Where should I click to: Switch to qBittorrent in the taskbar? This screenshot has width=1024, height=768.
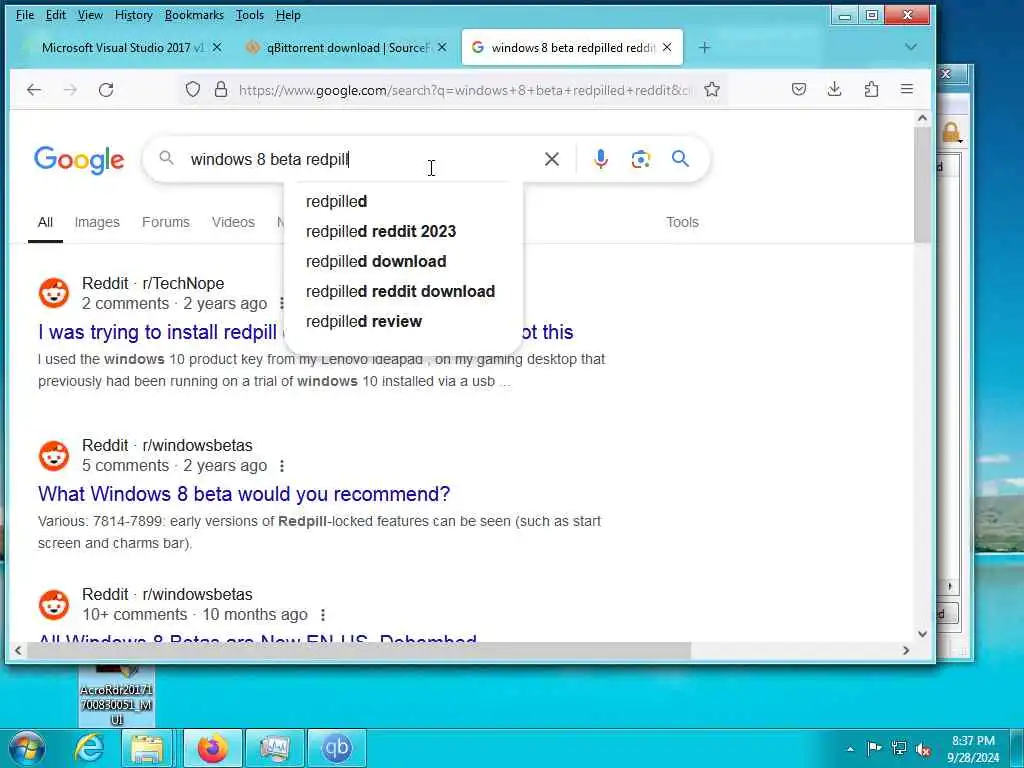click(336, 748)
